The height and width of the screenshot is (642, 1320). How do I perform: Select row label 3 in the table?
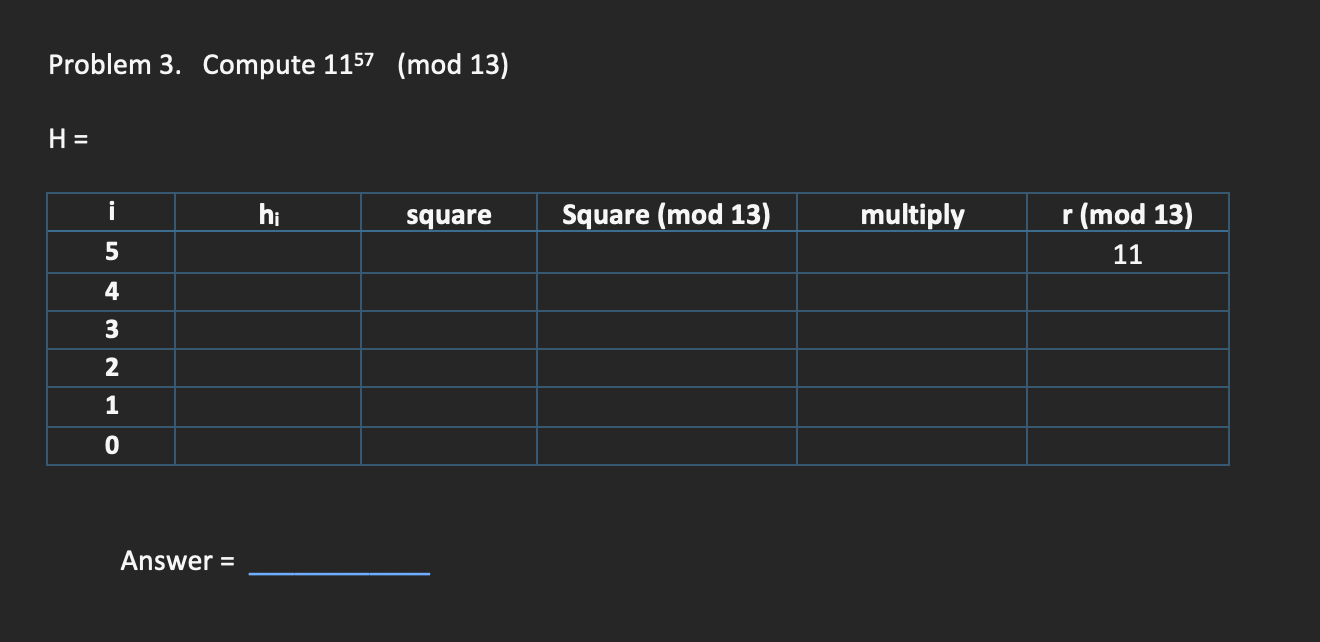click(111, 329)
